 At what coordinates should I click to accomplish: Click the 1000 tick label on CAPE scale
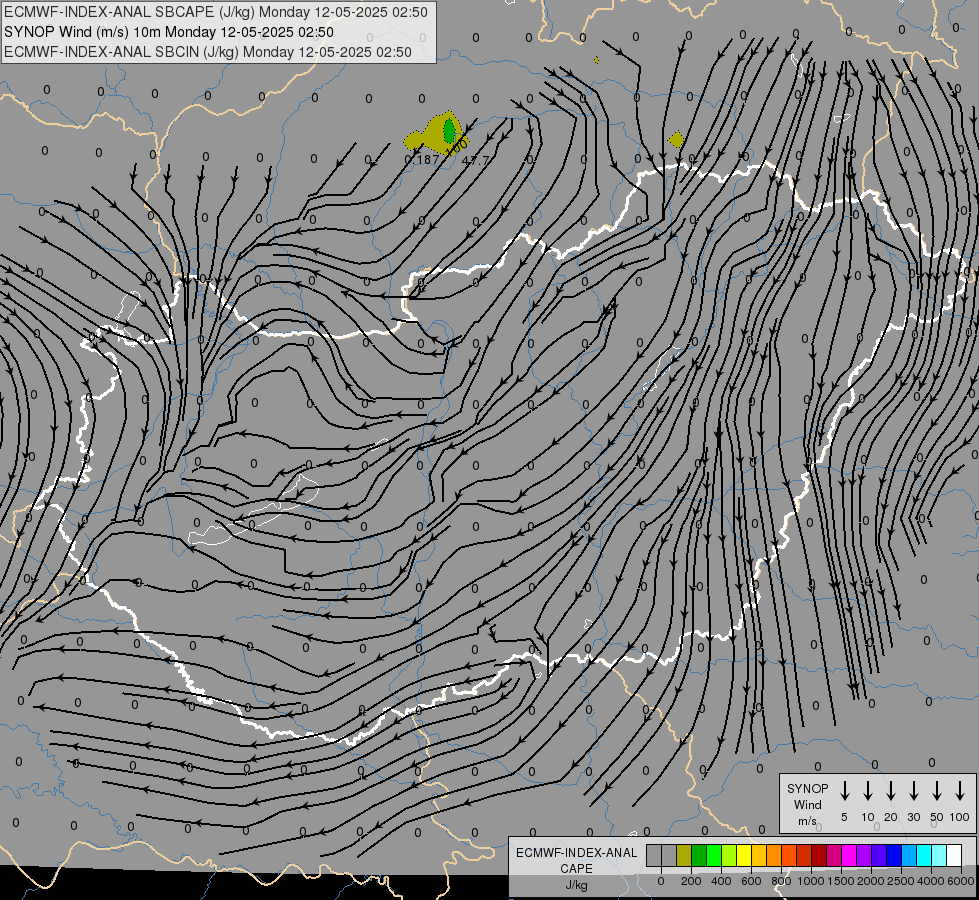[811, 881]
